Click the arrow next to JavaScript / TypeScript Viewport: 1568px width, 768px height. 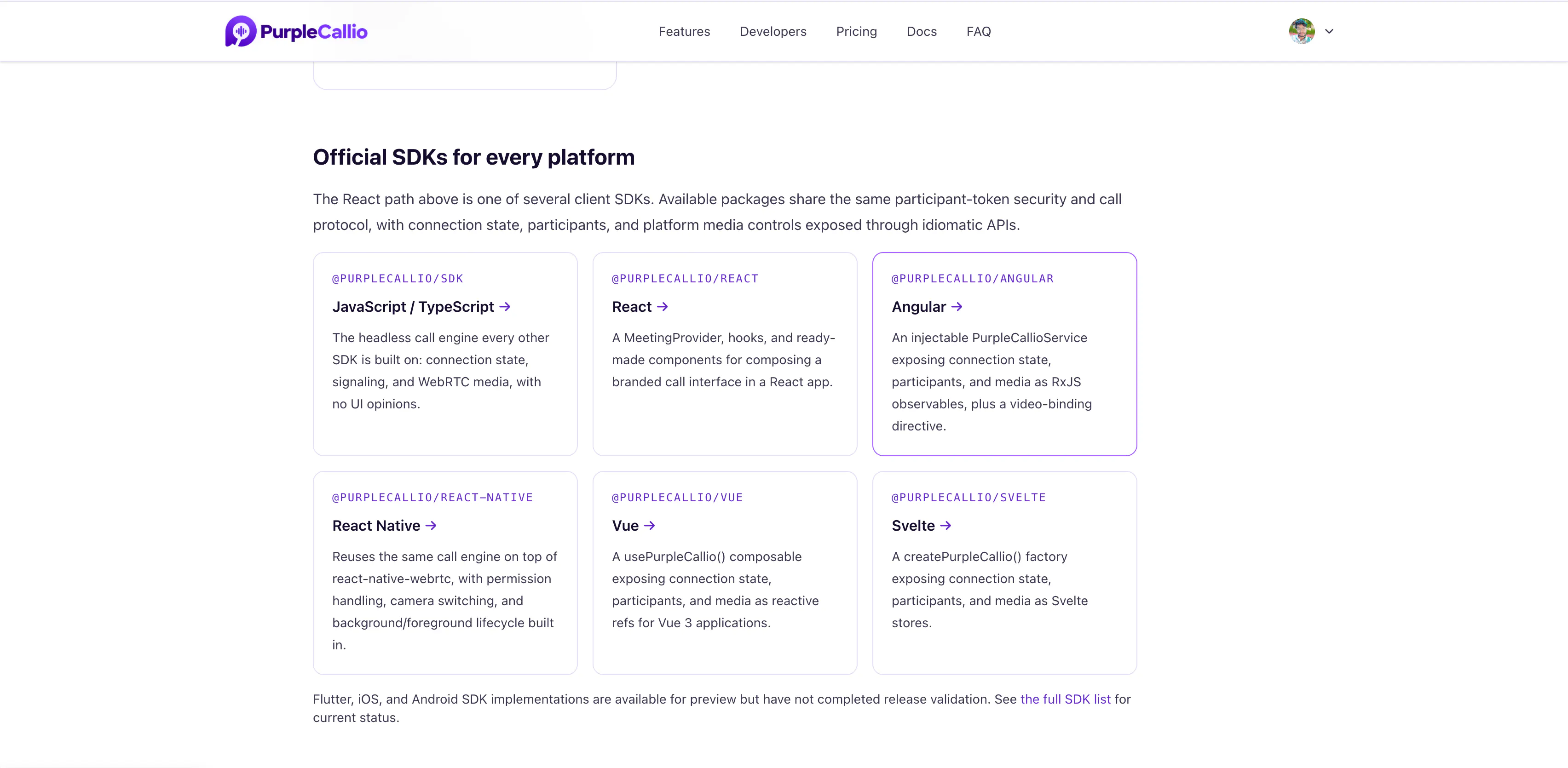click(x=505, y=307)
